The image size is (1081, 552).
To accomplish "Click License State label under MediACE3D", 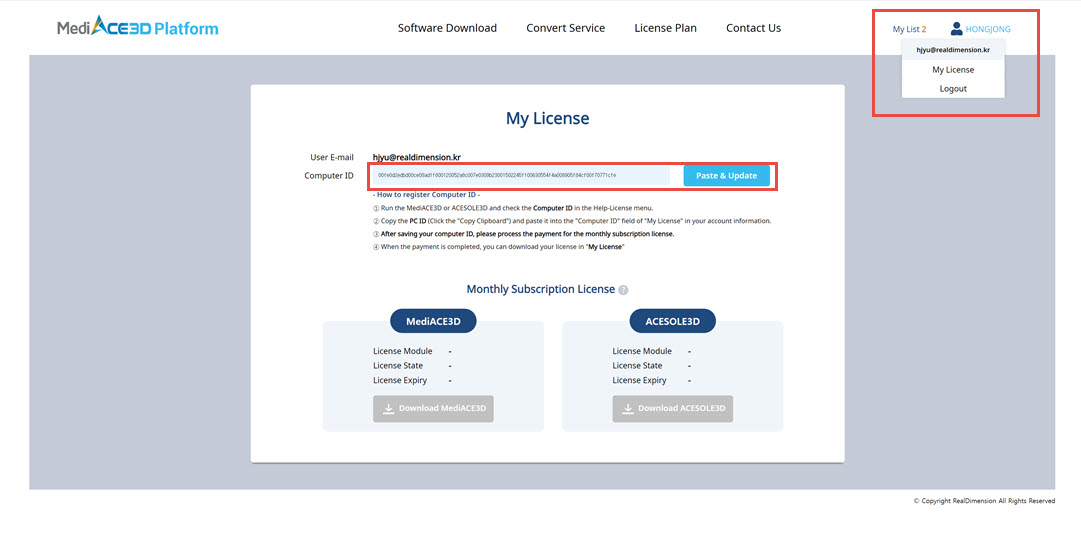I will (398, 366).
